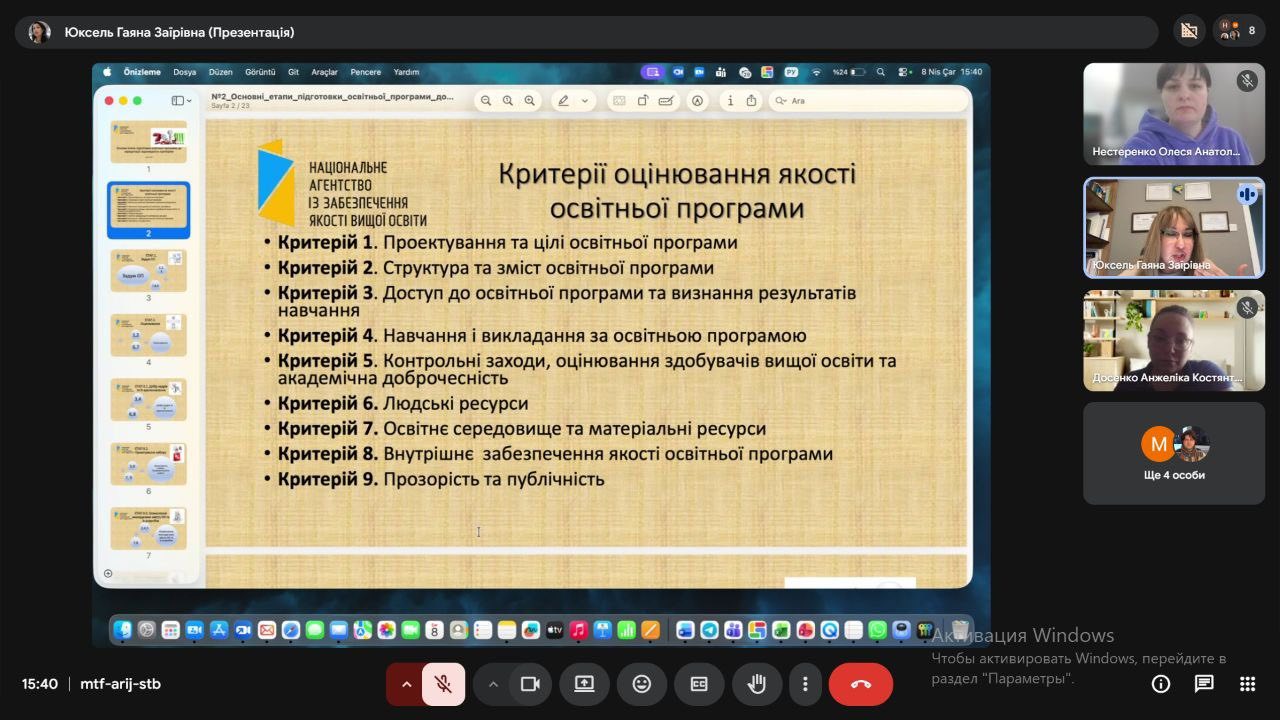This screenshot has height=720, width=1280.
Task: Raise your hand in the meeting
Action: tap(757, 684)
